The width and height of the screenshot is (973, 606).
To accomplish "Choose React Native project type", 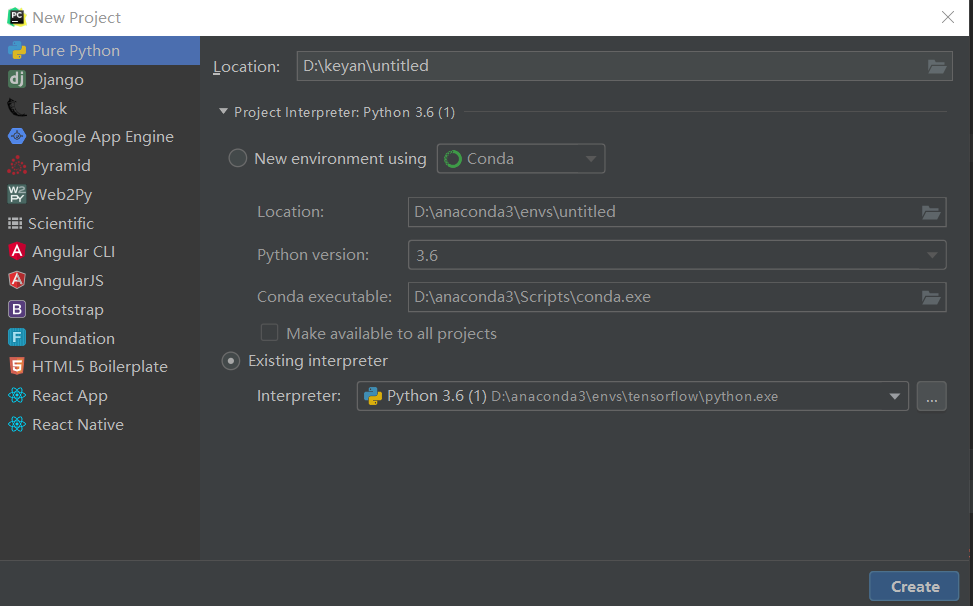I will (77, 424).
